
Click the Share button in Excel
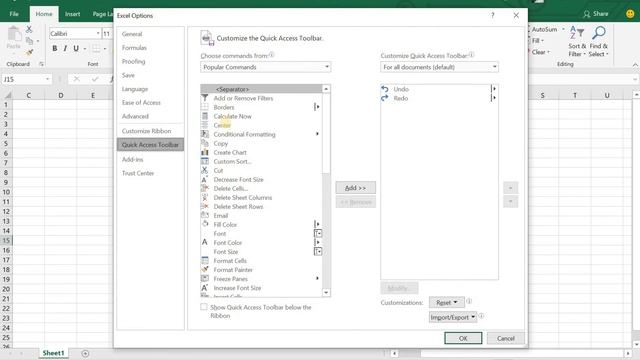click(596, 14)
